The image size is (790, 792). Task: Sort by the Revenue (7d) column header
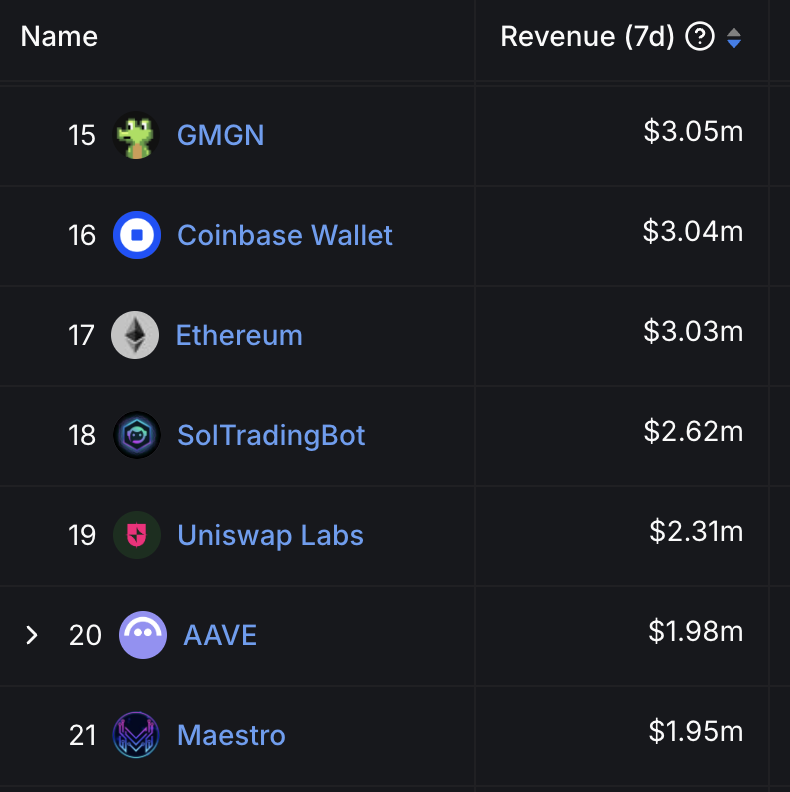pos(587,37)
